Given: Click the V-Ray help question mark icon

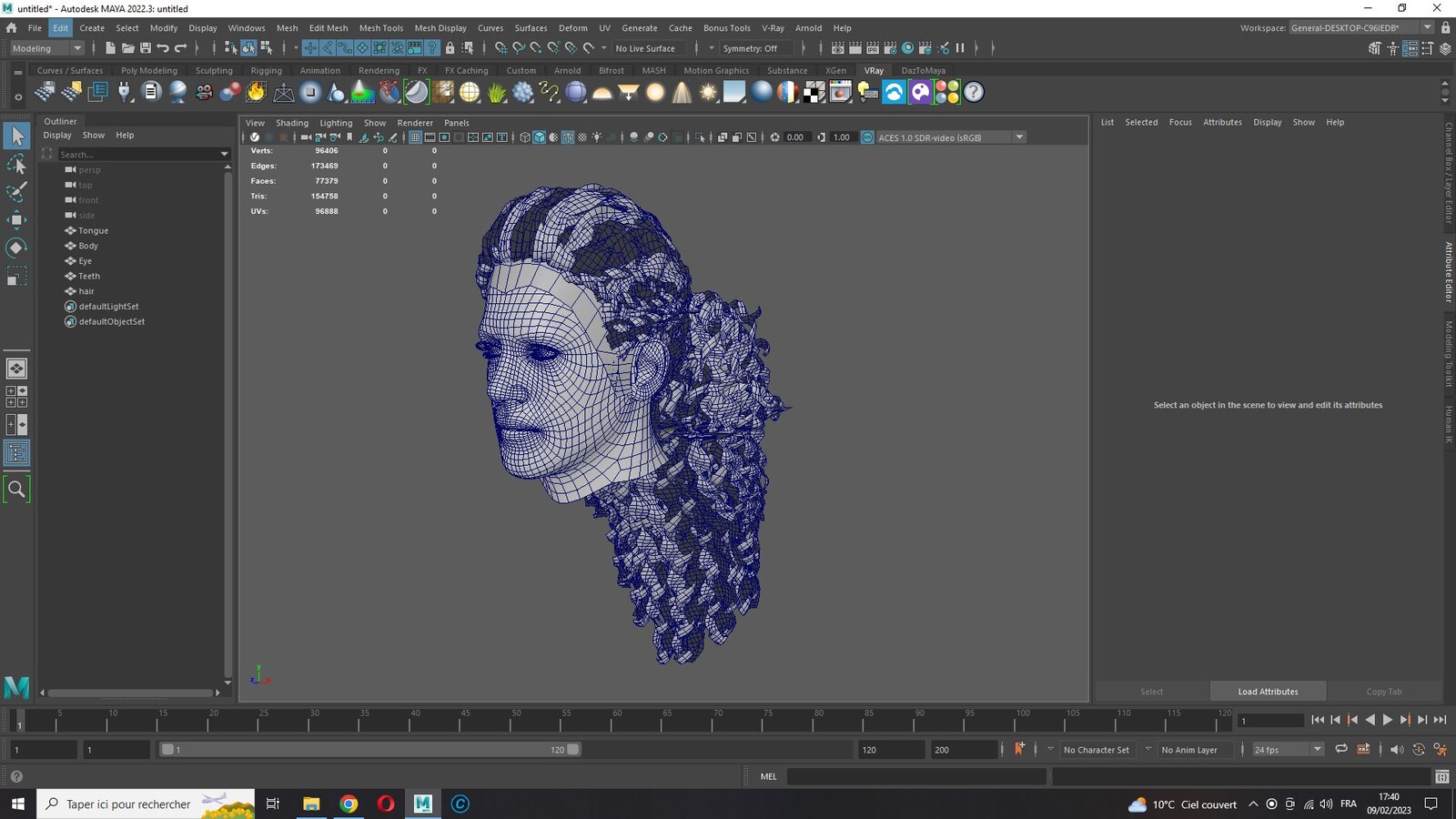Looking at the screenshot, I should [974, 92].
